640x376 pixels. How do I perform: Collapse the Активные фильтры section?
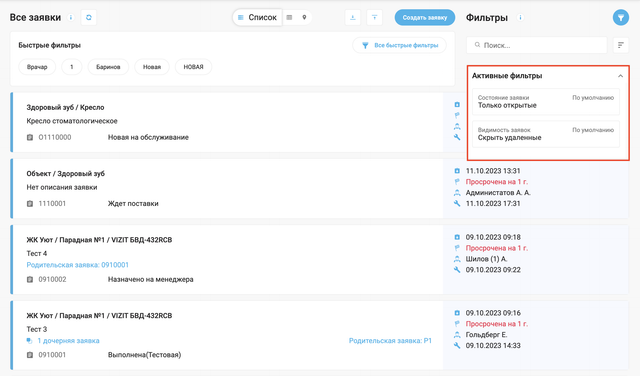click(x=620, y=76)
